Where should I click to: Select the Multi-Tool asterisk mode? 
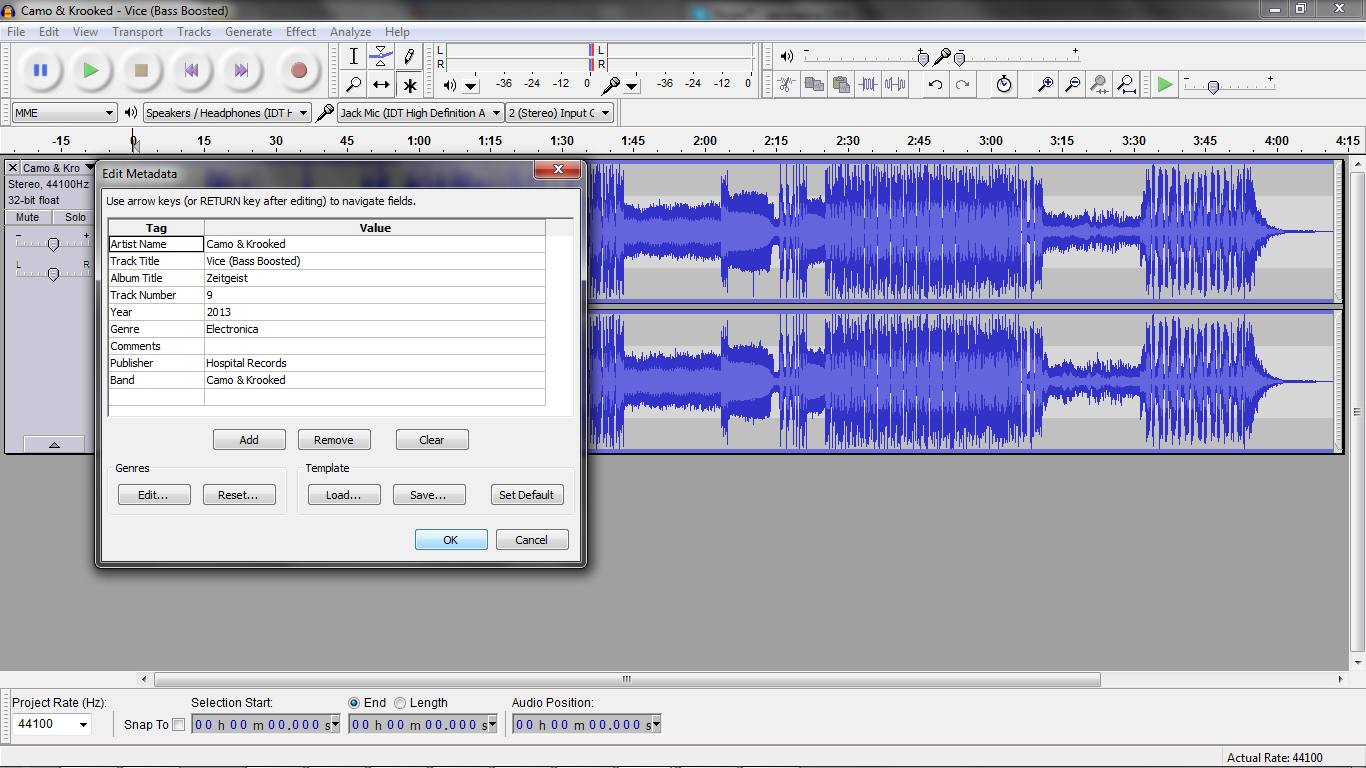pyautogui.click(x=409, y=85)
